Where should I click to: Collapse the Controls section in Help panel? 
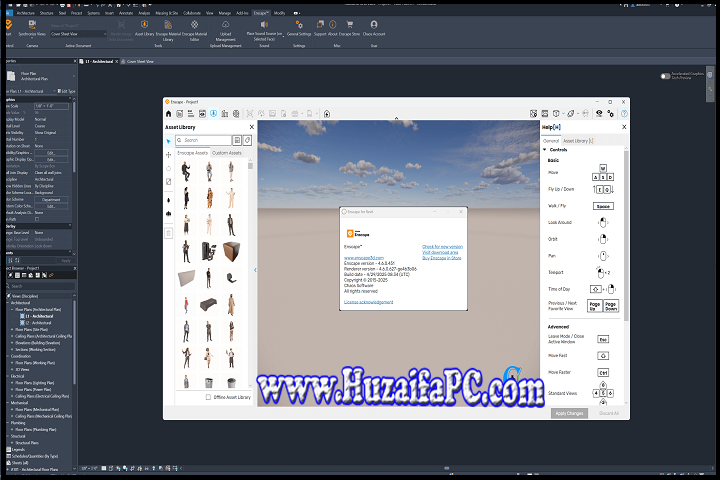coord(545,150)
